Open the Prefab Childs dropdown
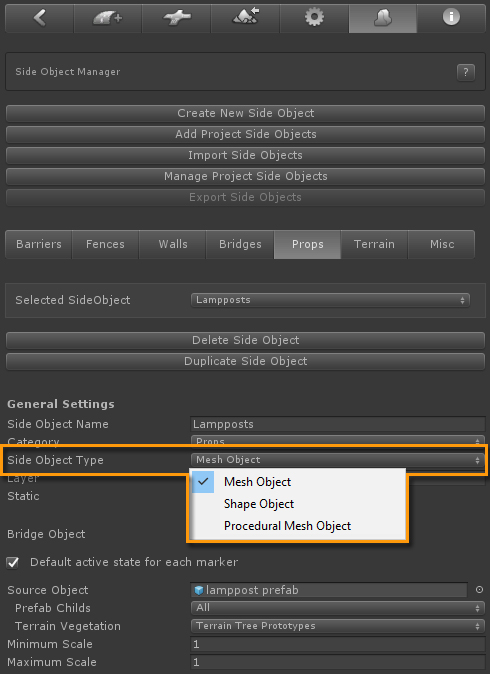Screen dimensions: 490x674 tap(338, 608)
